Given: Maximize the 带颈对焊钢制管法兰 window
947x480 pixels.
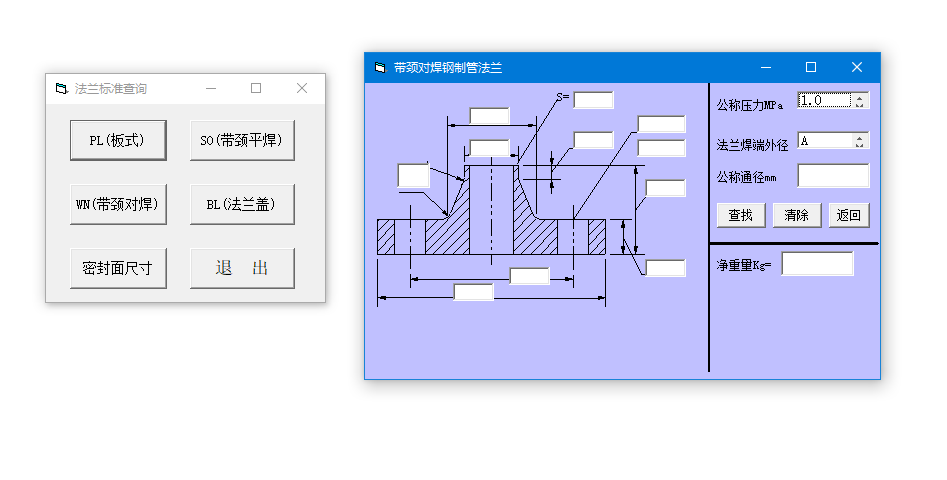Looking at the screenshot, I should pyautogui.click(x=811, y=68).
